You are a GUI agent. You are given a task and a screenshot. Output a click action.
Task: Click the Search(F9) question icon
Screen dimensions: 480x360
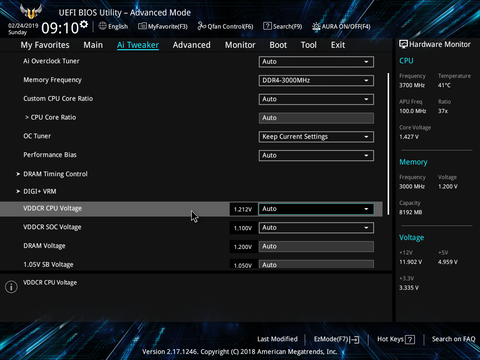pos(267,26)
